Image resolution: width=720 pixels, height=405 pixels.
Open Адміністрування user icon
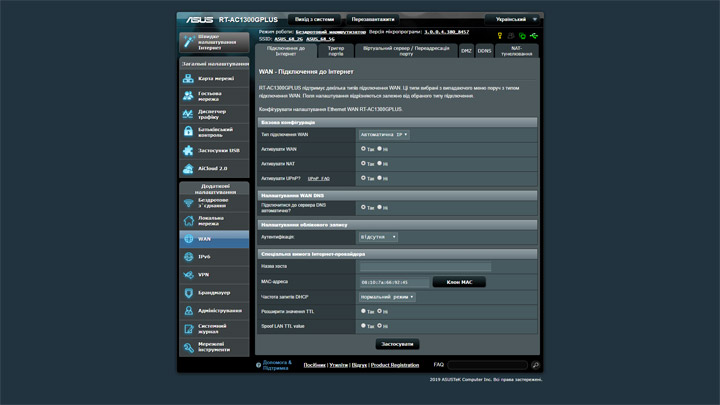coord(188,311)
